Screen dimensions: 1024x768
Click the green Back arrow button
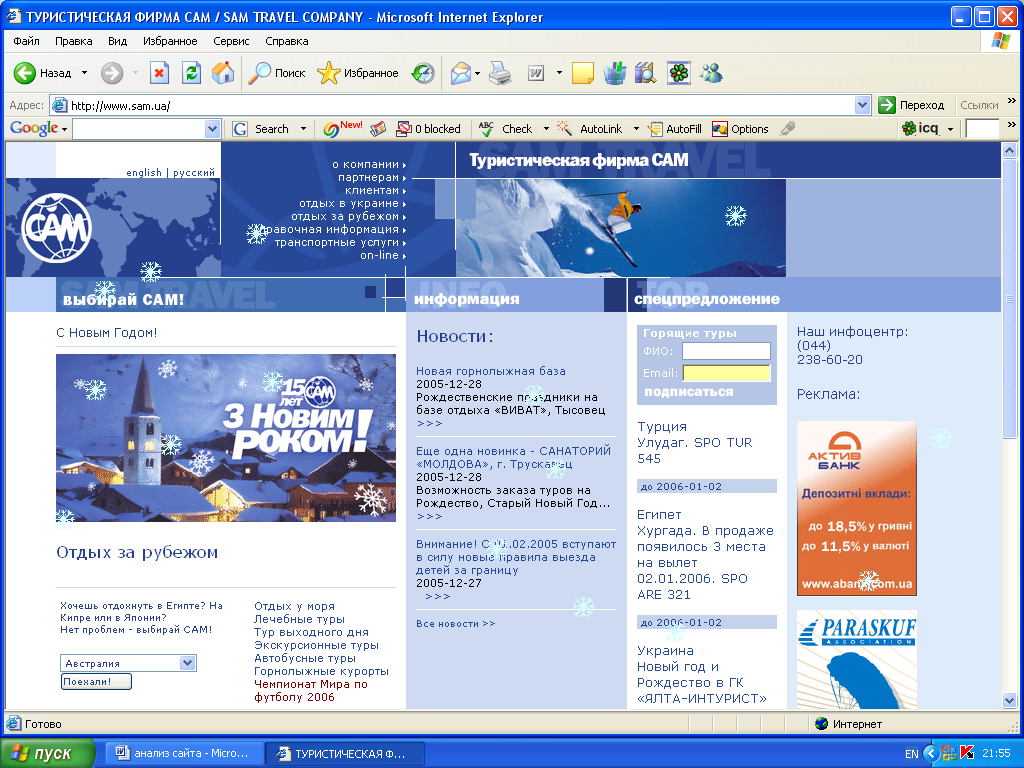(x=25, y=73)
